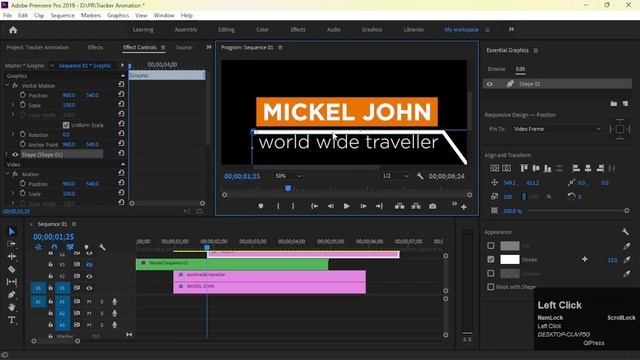Open Program monitor settings wrench
Image resolution: width=640 pixels, height=360 pixels.
420,176
